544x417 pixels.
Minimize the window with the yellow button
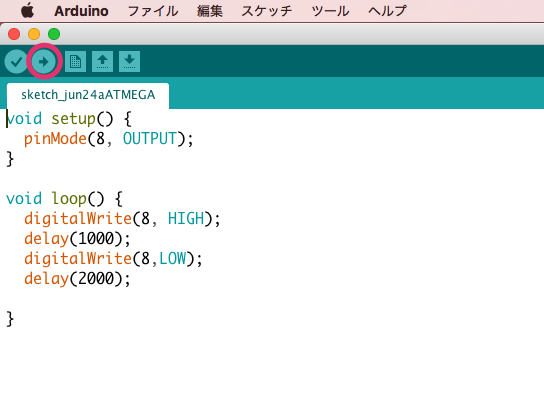pyautogui.click(x=34, y=34)
